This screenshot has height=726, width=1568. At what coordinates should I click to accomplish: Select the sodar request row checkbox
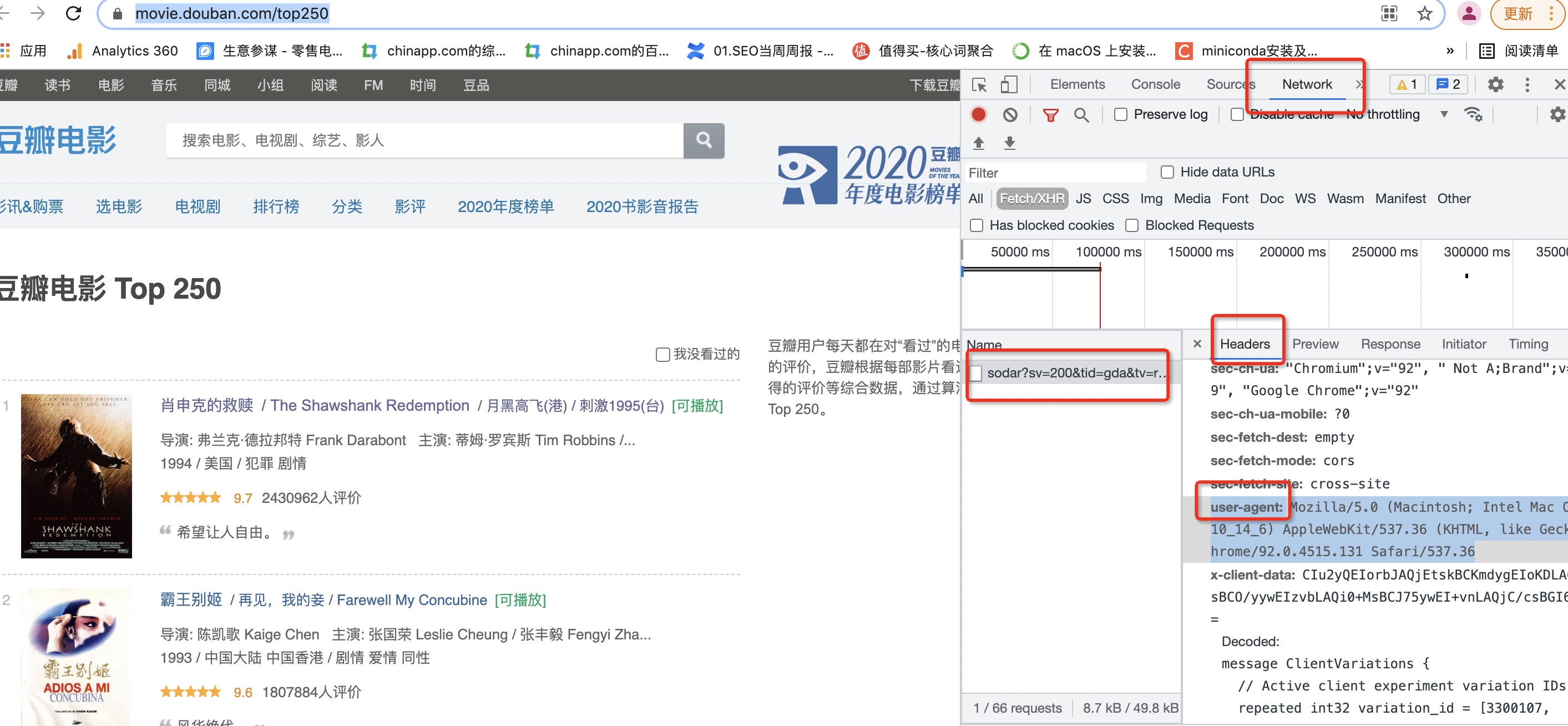click(x=976, y=373)
